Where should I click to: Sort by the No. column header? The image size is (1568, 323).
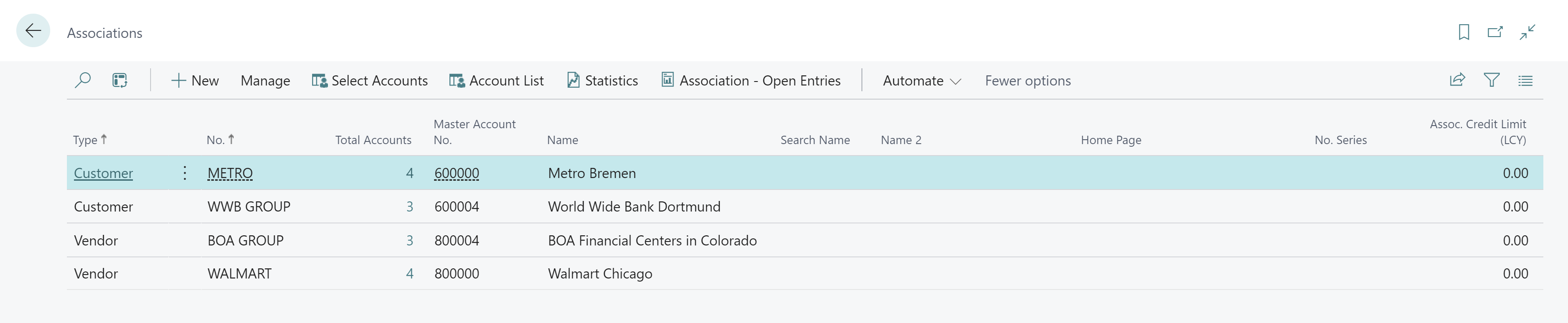click(x=221, y=140)
